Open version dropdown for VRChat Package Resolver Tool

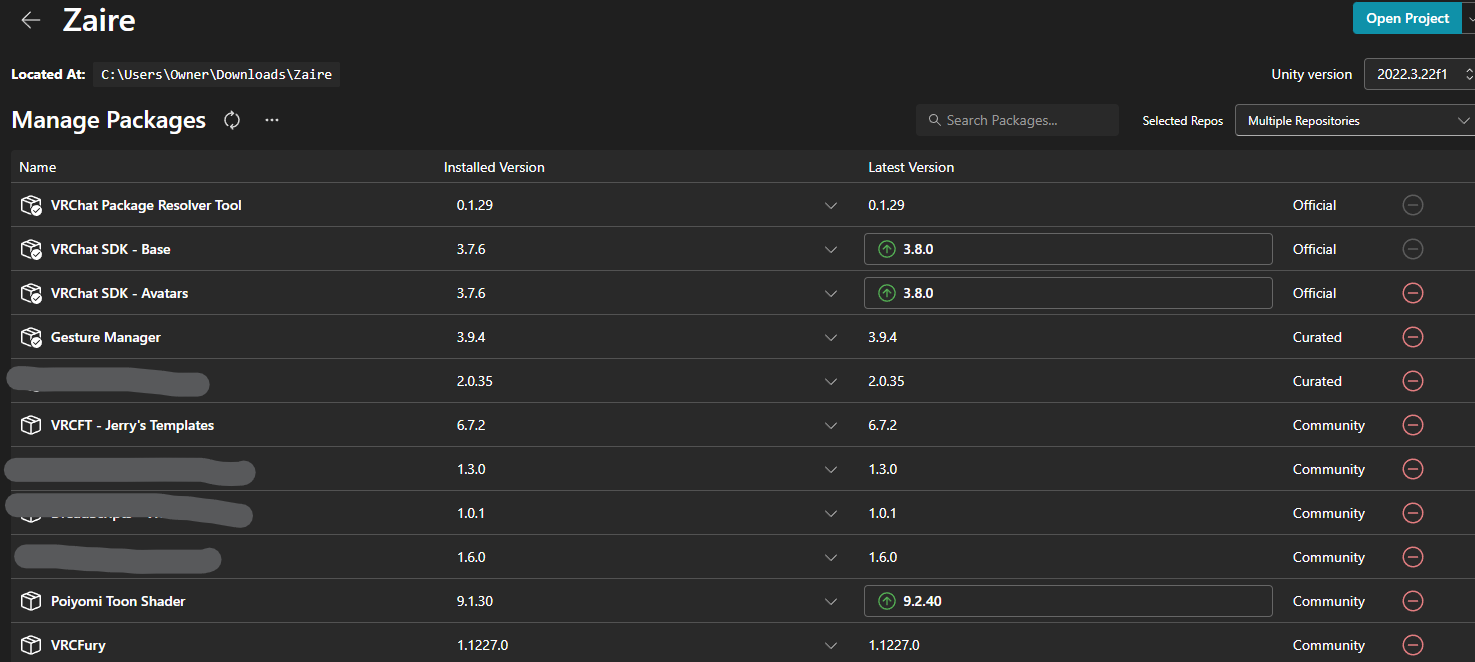pos(831,206)
